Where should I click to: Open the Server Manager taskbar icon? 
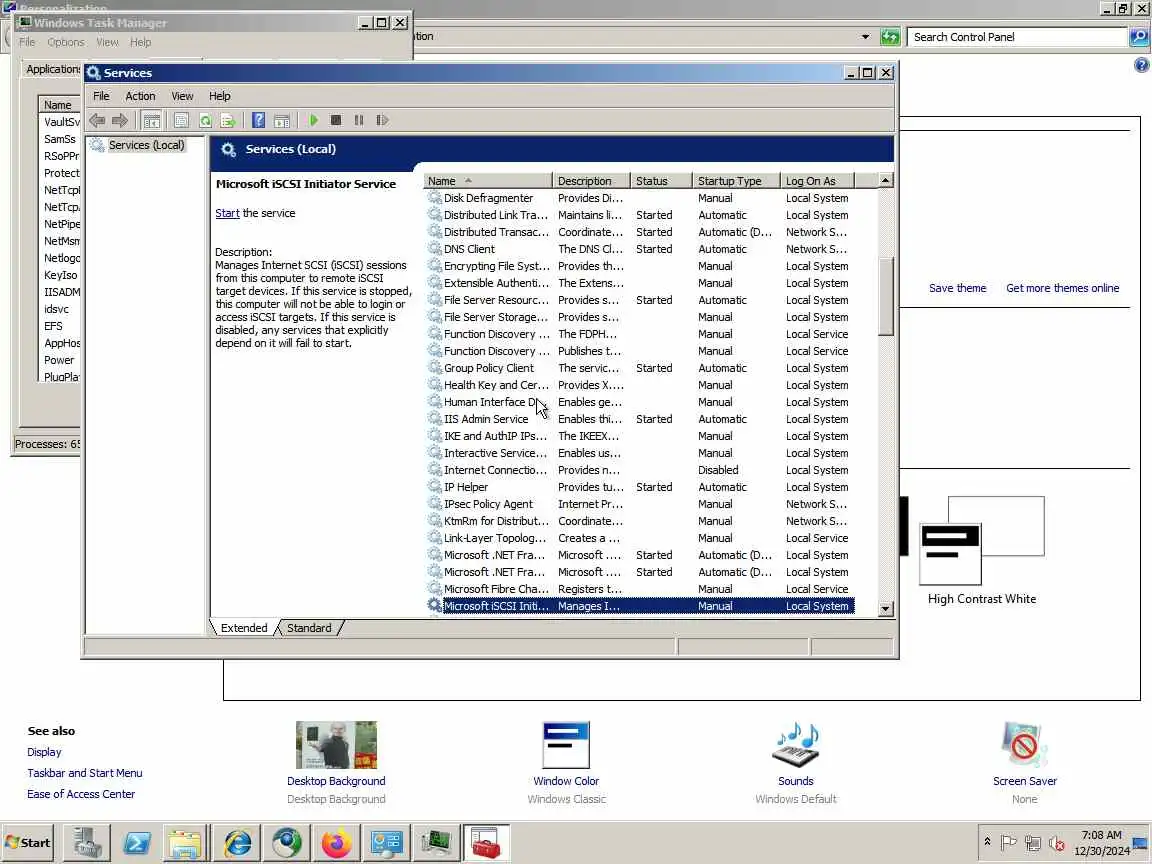point(87,843)
